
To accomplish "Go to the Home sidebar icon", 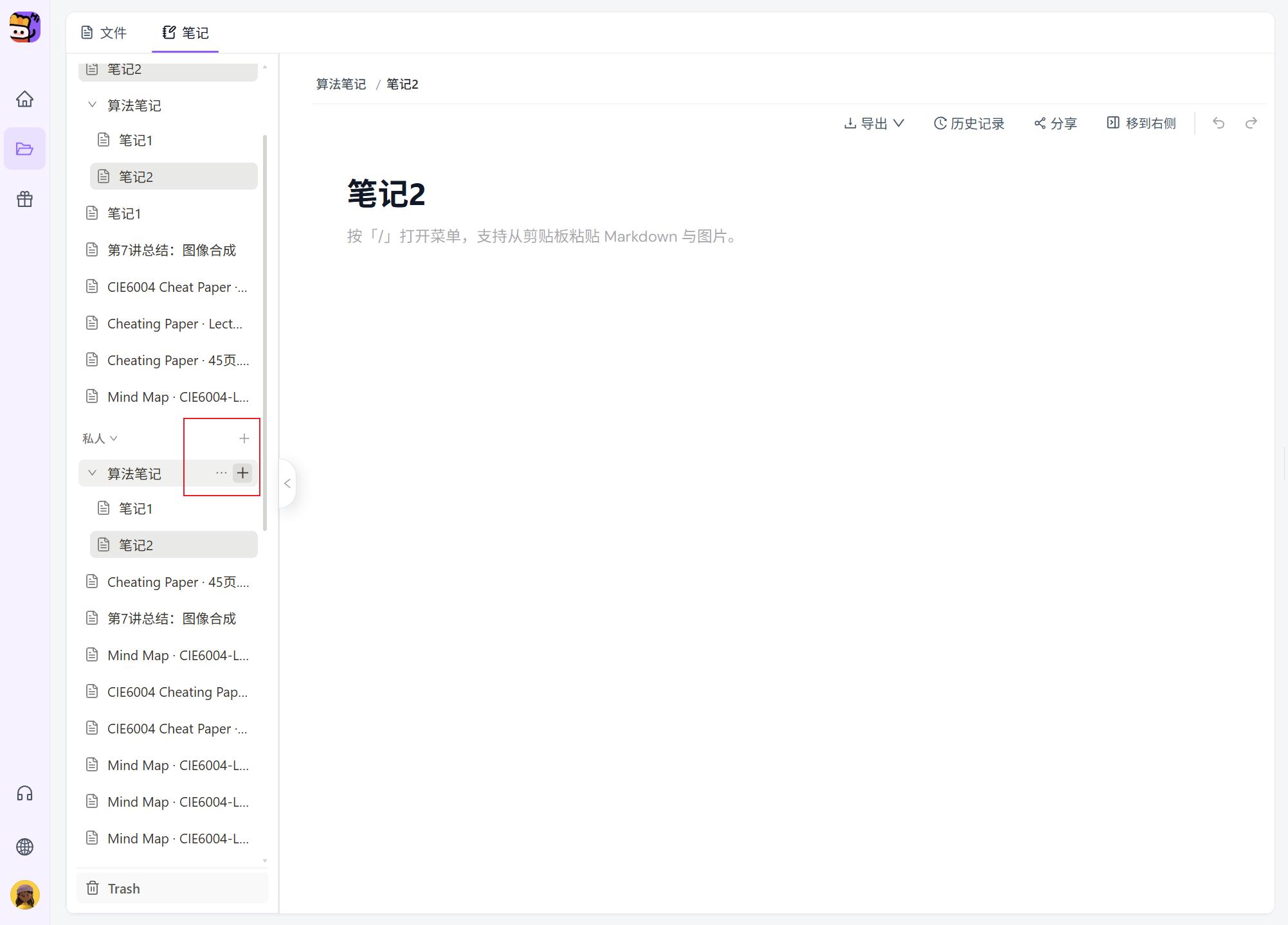I will coord(25,99).
